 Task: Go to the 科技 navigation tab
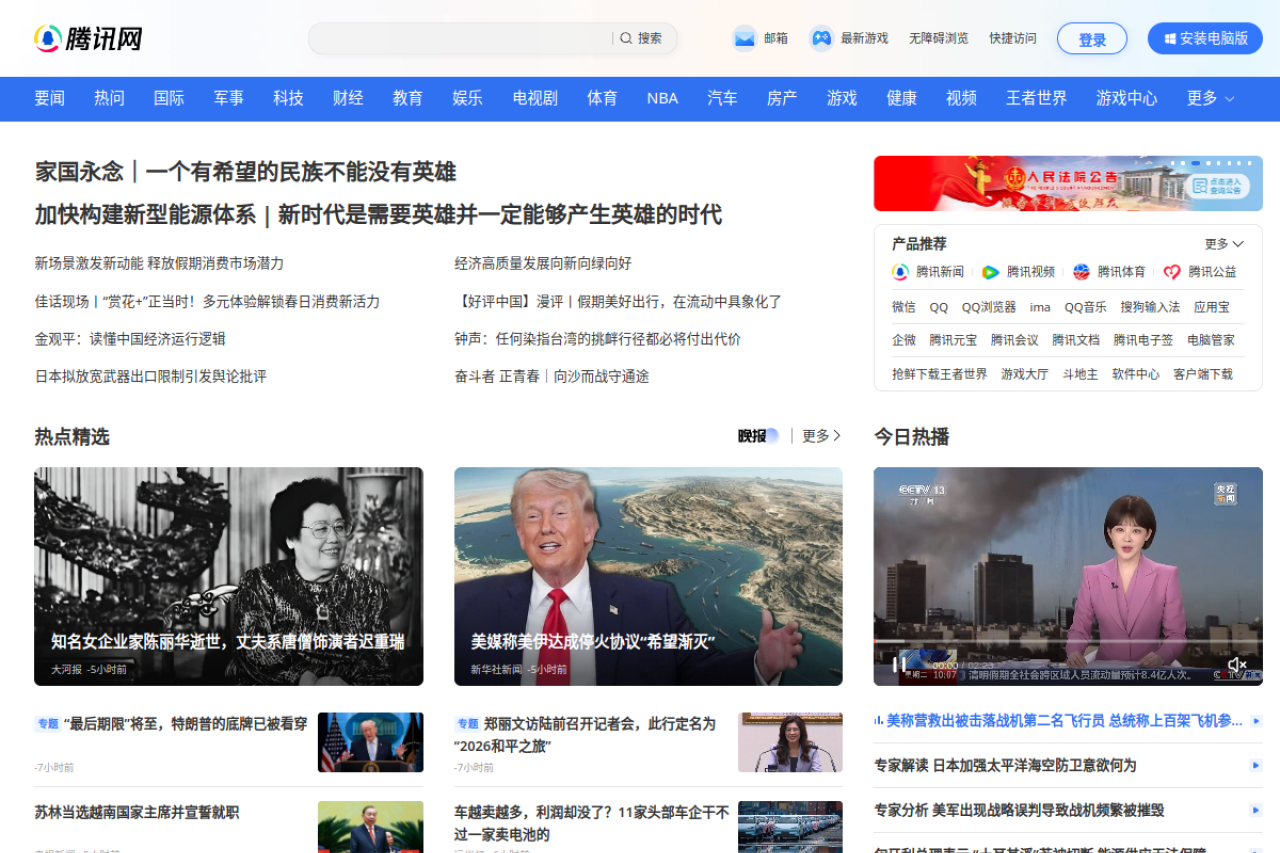(288, 98)
